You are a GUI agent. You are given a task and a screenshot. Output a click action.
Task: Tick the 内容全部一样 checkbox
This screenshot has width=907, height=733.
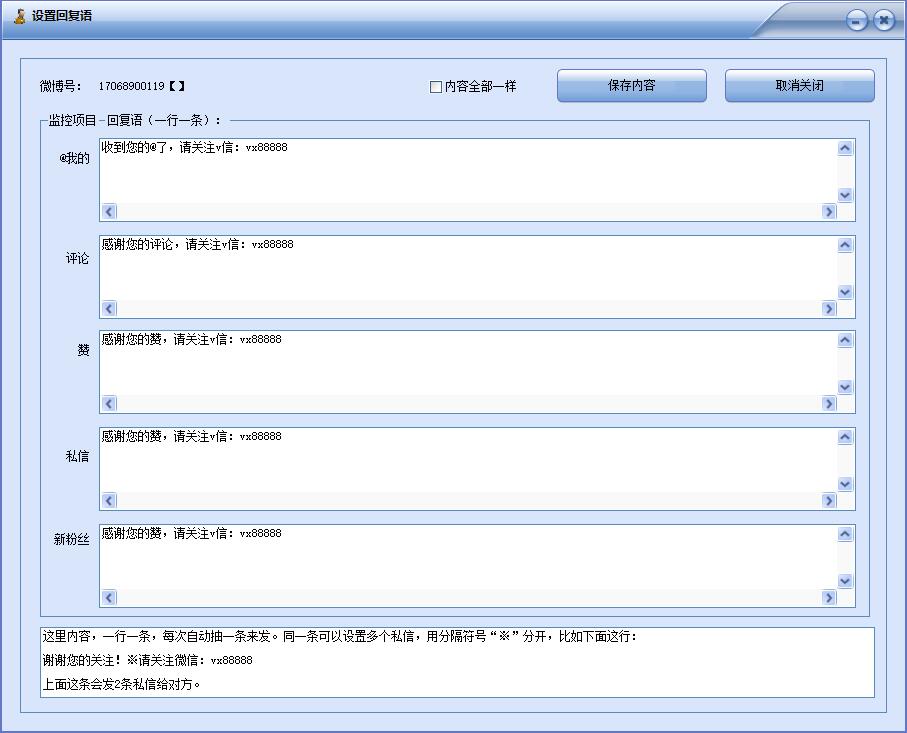pyautogui.click(x=436, y=87)
